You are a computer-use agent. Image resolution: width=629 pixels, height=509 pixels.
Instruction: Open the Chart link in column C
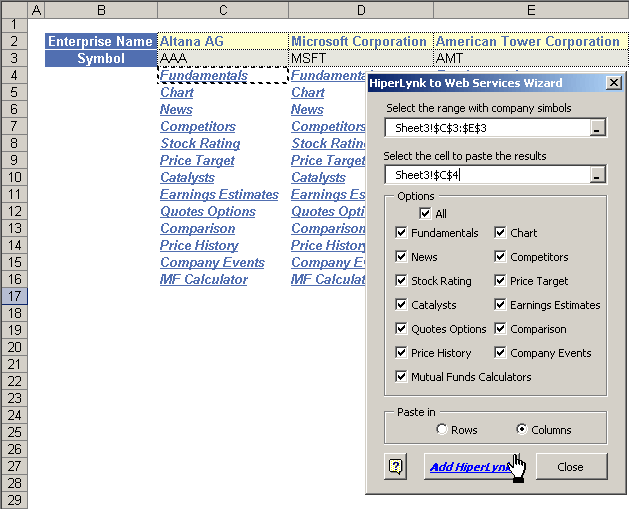click(x=177, y=92)
